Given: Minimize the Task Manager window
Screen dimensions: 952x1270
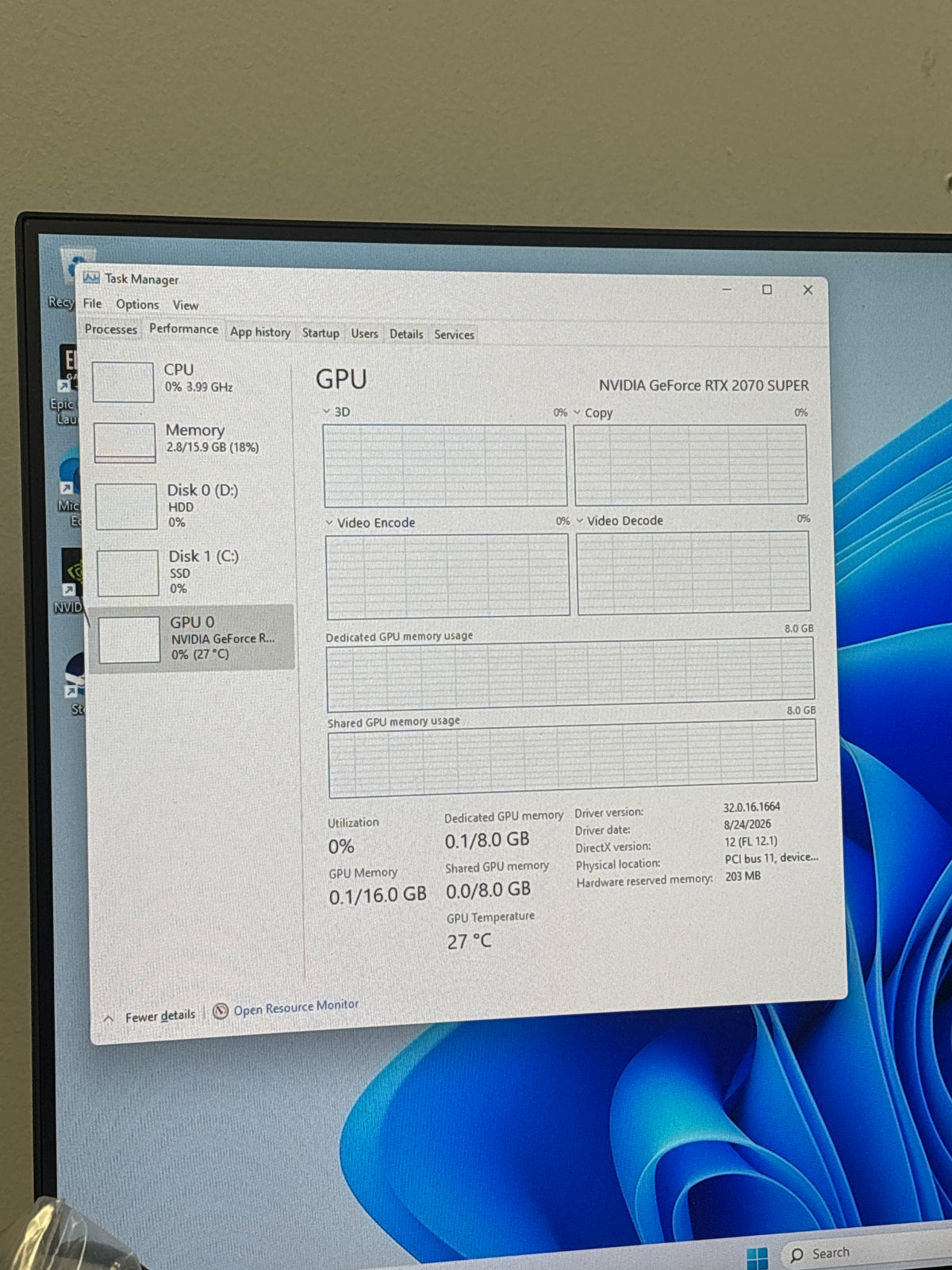Looking at the screenshot, I should point(727,289).
